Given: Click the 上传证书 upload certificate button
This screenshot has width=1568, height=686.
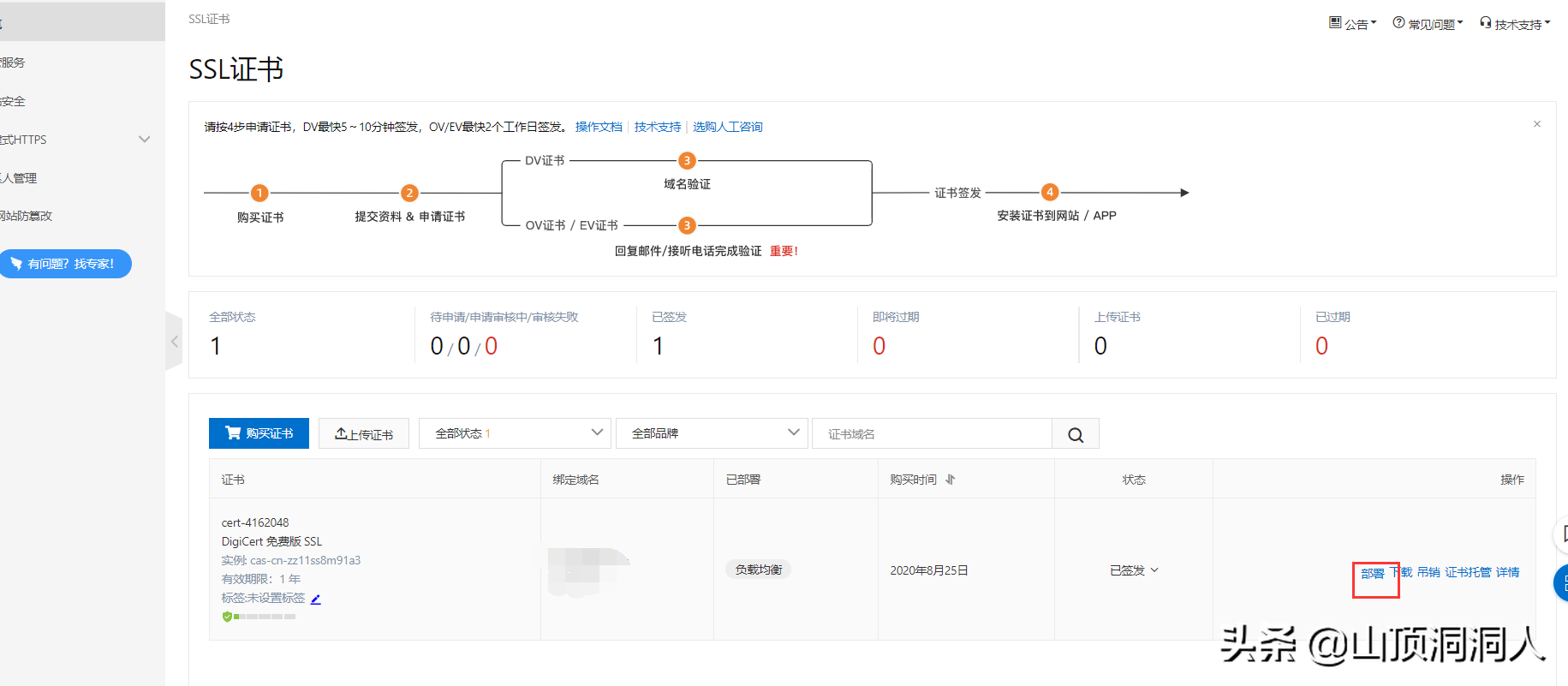Looking at the screenshot, I should tap(364, 433).
